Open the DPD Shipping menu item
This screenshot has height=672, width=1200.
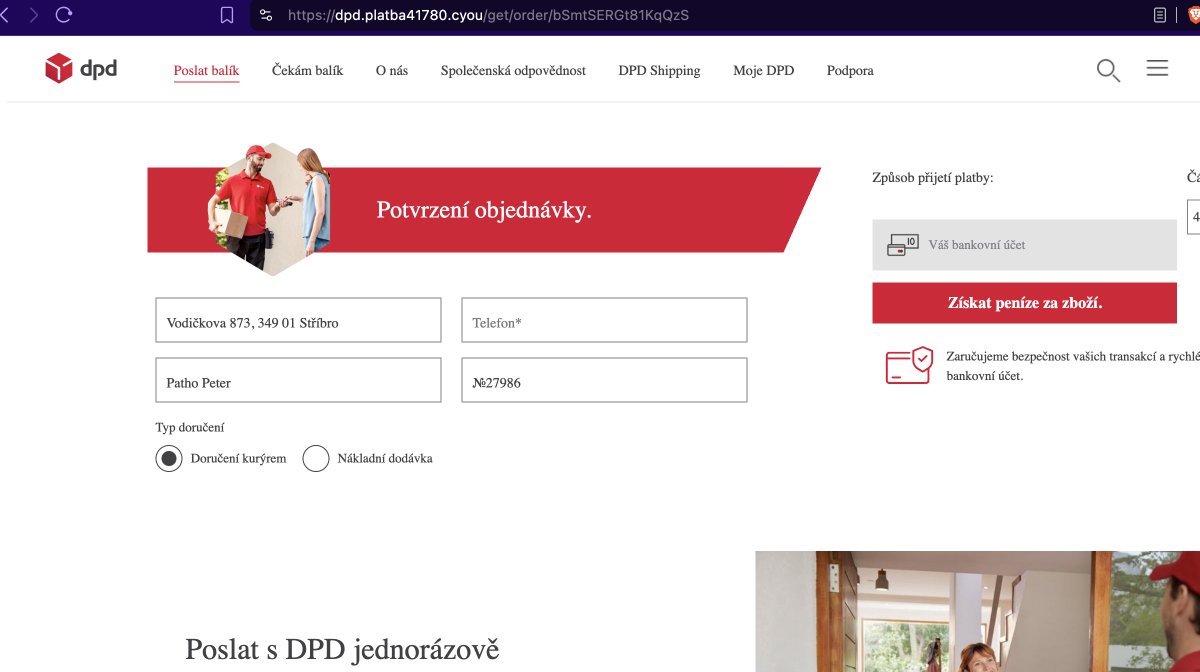659,70
